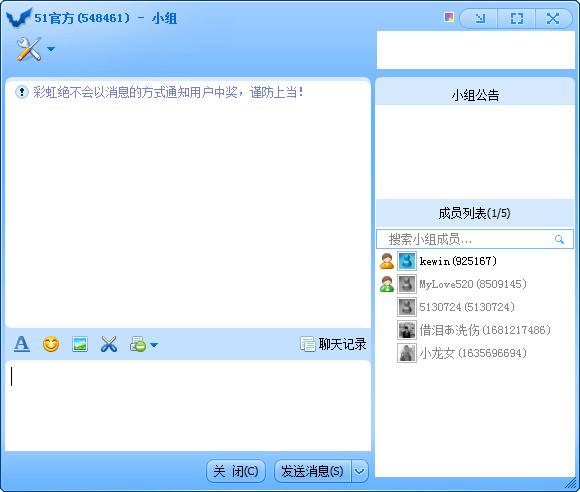
Task: Click the warning icon in the security notice
Action: [22, 92]
